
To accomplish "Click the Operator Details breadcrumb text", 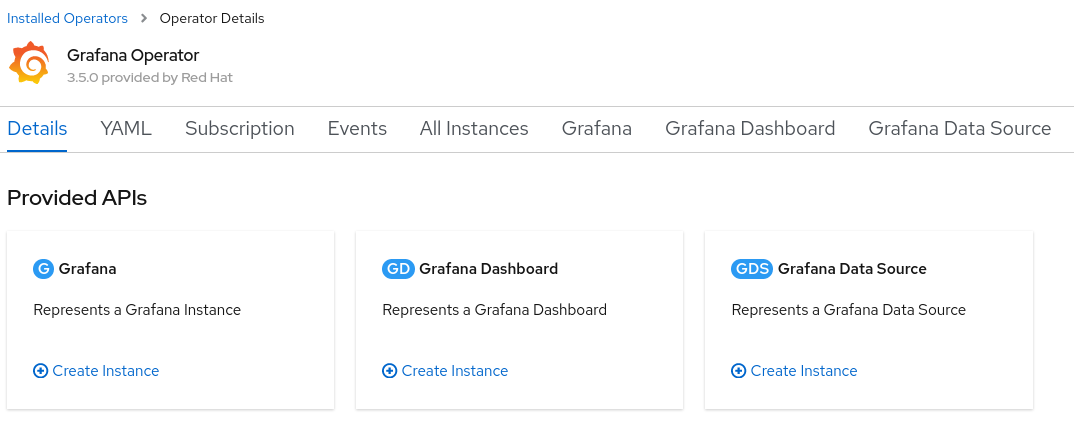I will click(x=212, y=18).
